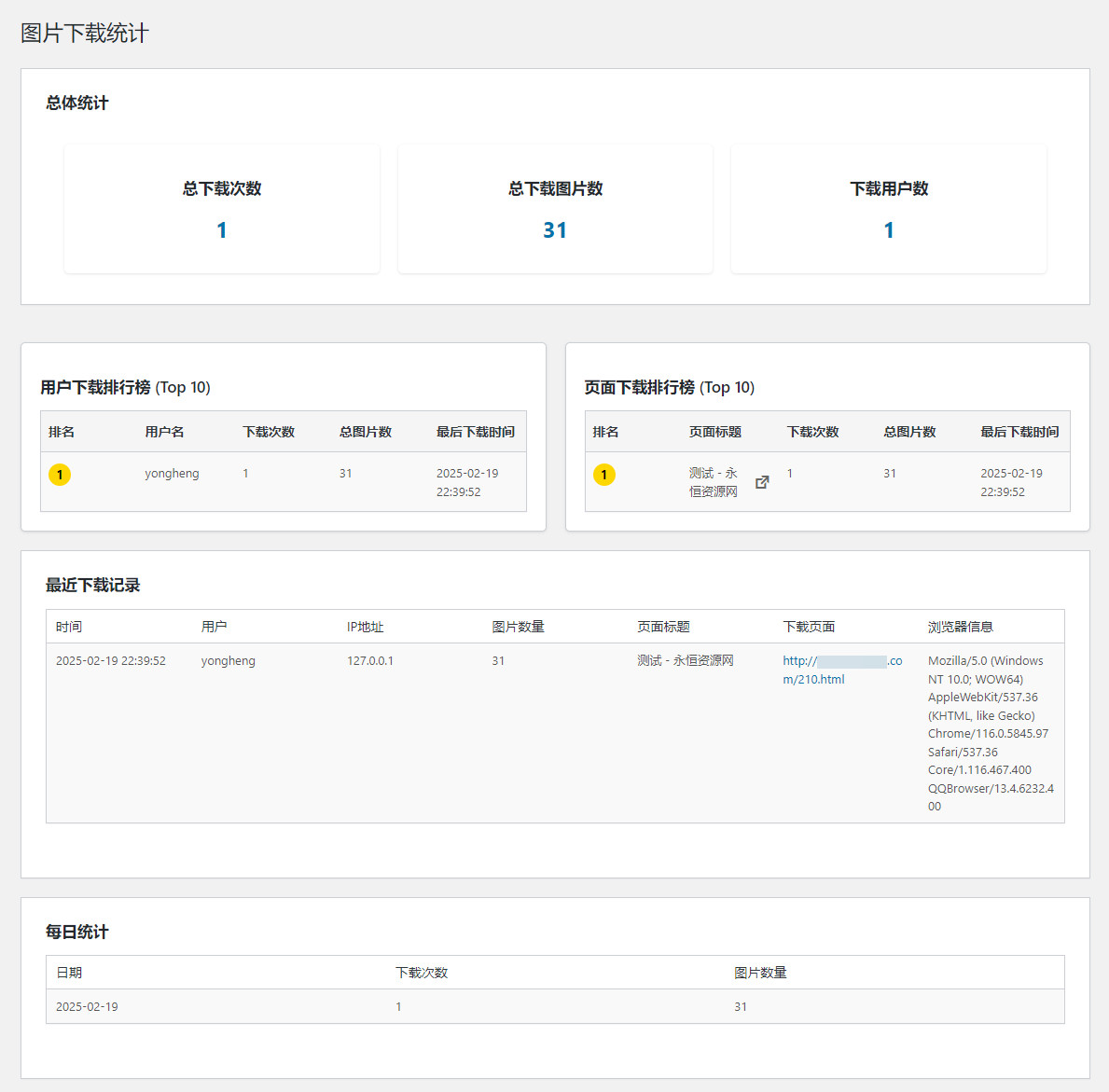Screen dimensions: 1109x1092
Task: Click the 用户名 column header
Action: pyautogui.click(x=164, y=432)
